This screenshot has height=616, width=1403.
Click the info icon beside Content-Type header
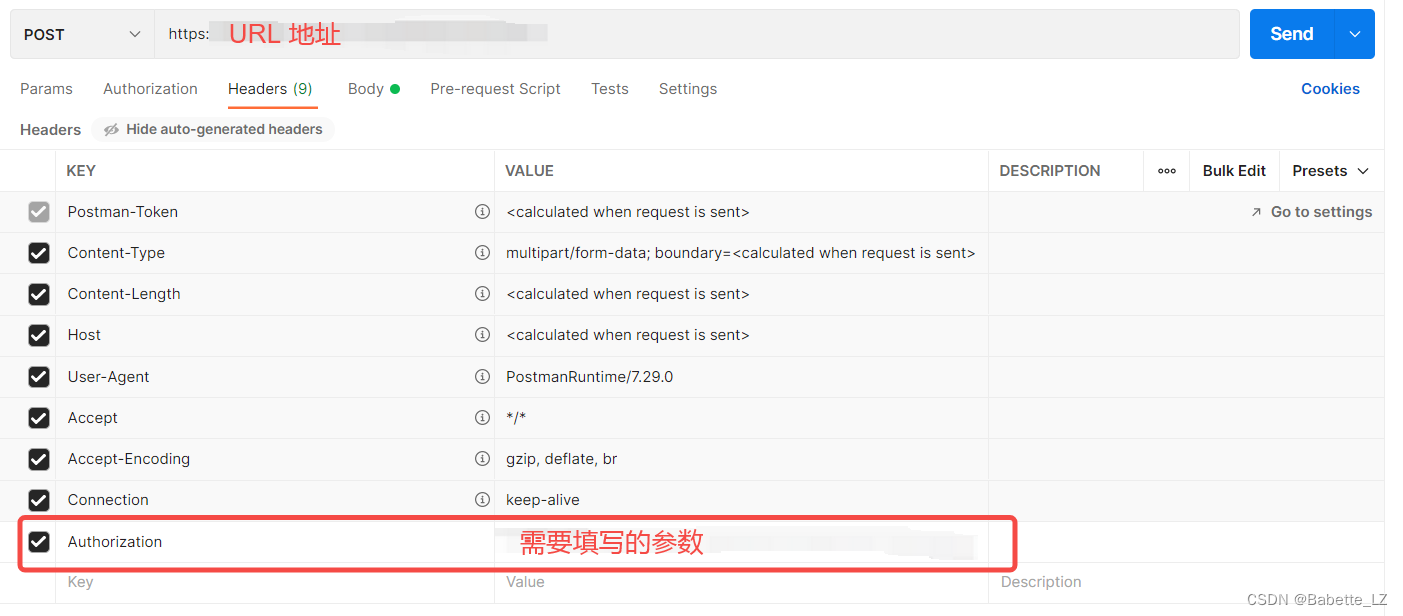483,253
